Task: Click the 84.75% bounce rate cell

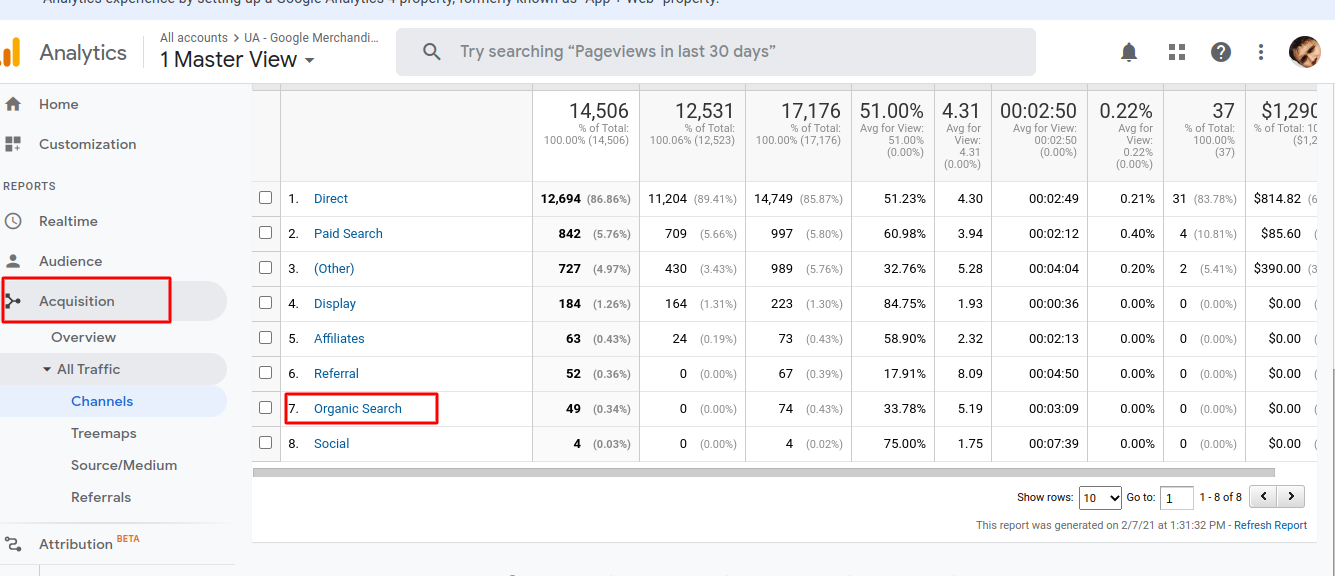Action: 905,303
